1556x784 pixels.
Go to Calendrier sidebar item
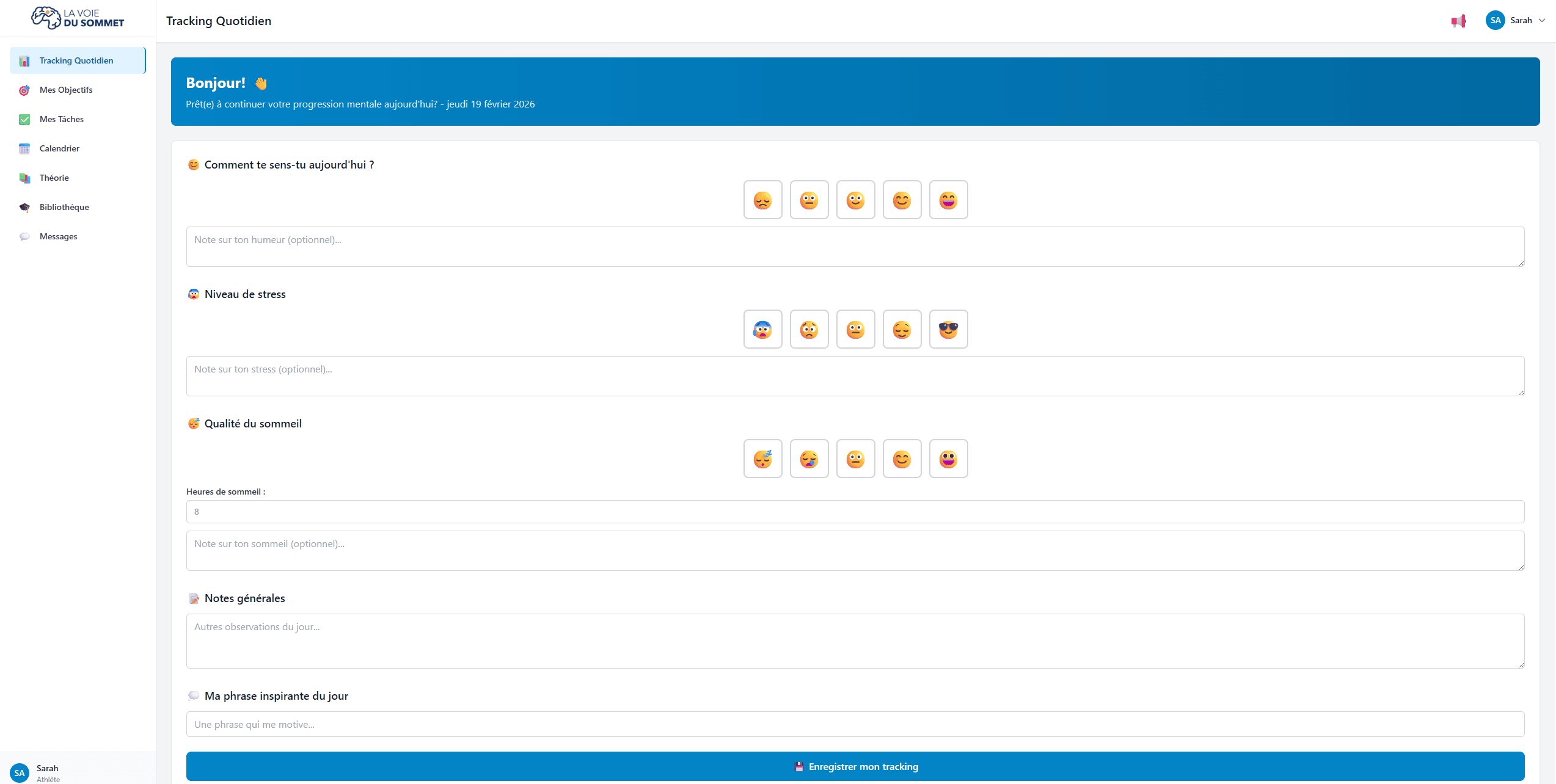(59, 149)
